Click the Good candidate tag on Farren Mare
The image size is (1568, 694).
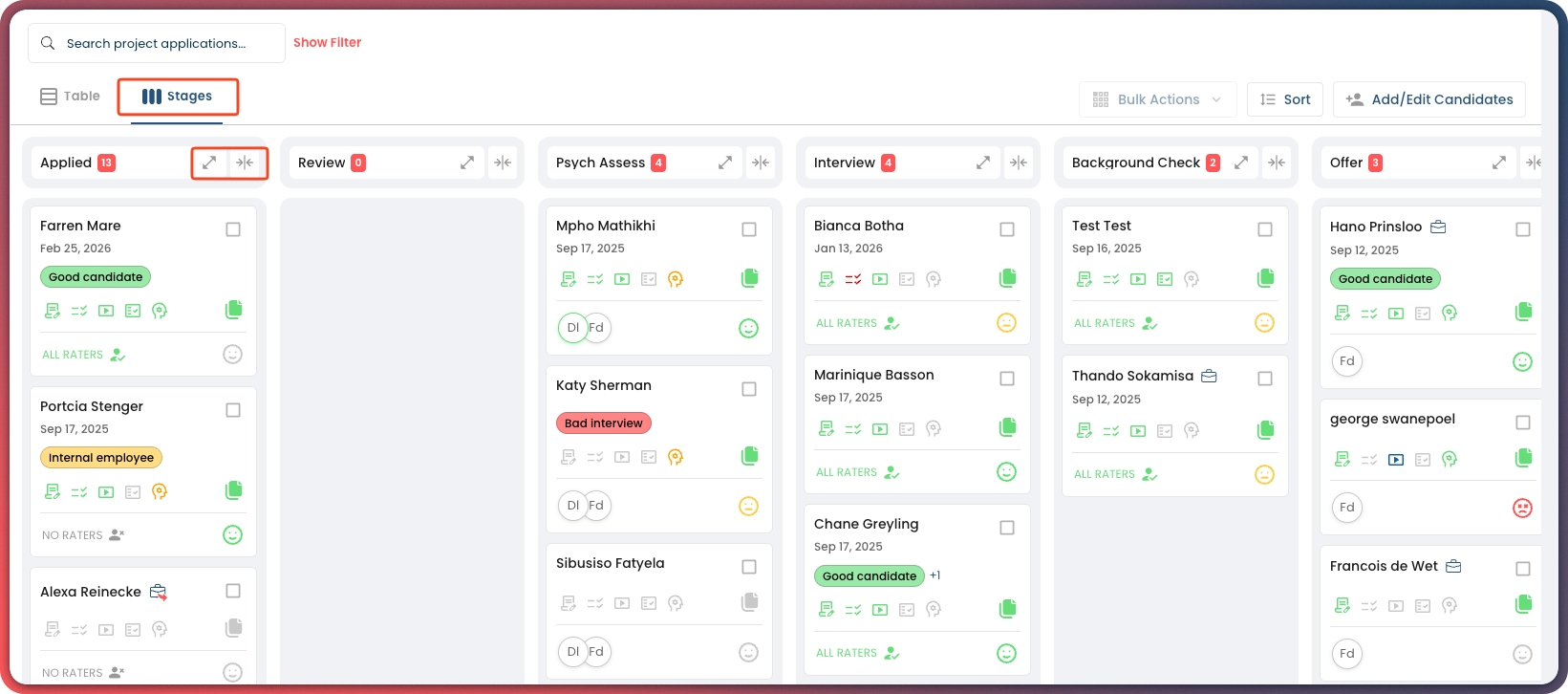[96, 277]
